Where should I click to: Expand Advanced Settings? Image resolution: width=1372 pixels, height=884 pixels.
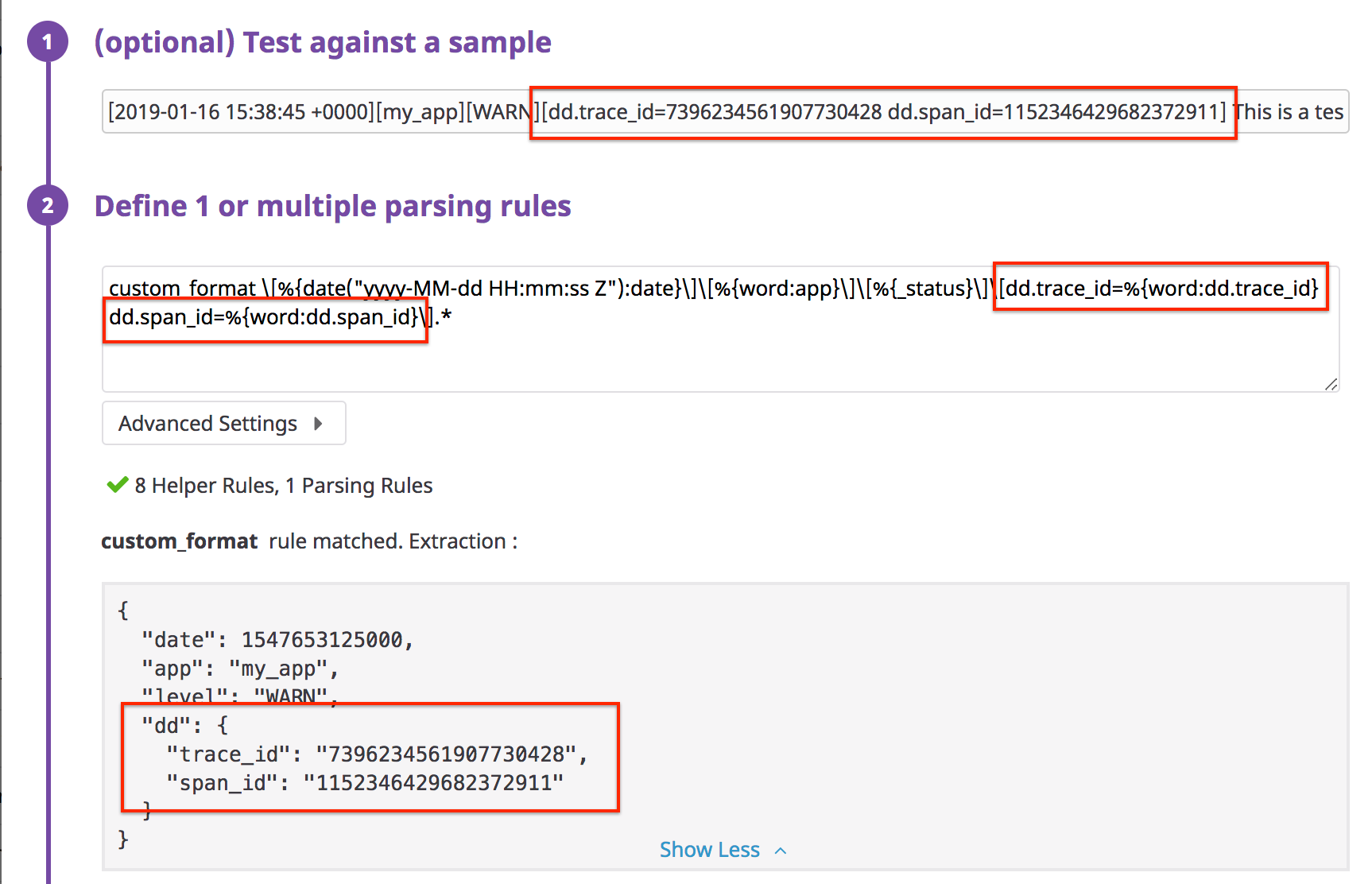(224, 423)
